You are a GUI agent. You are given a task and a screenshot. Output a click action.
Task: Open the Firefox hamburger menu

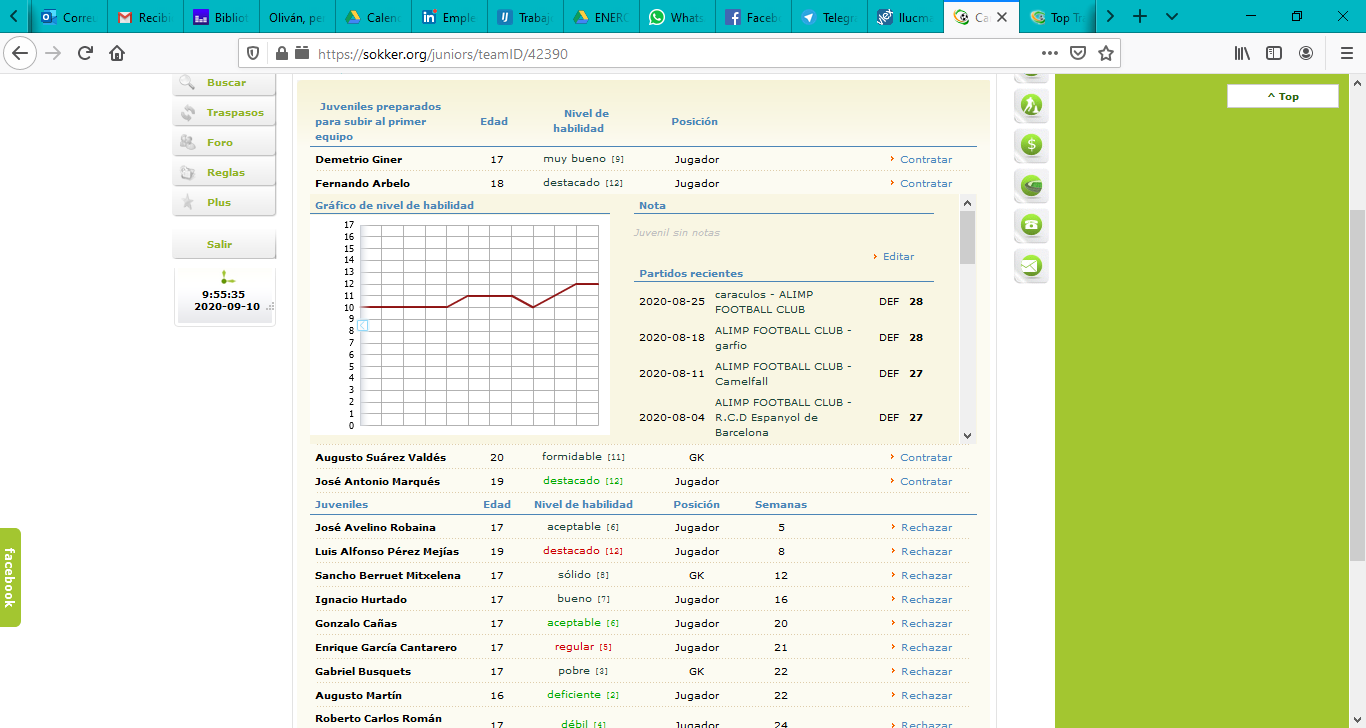coord(1346,53)
